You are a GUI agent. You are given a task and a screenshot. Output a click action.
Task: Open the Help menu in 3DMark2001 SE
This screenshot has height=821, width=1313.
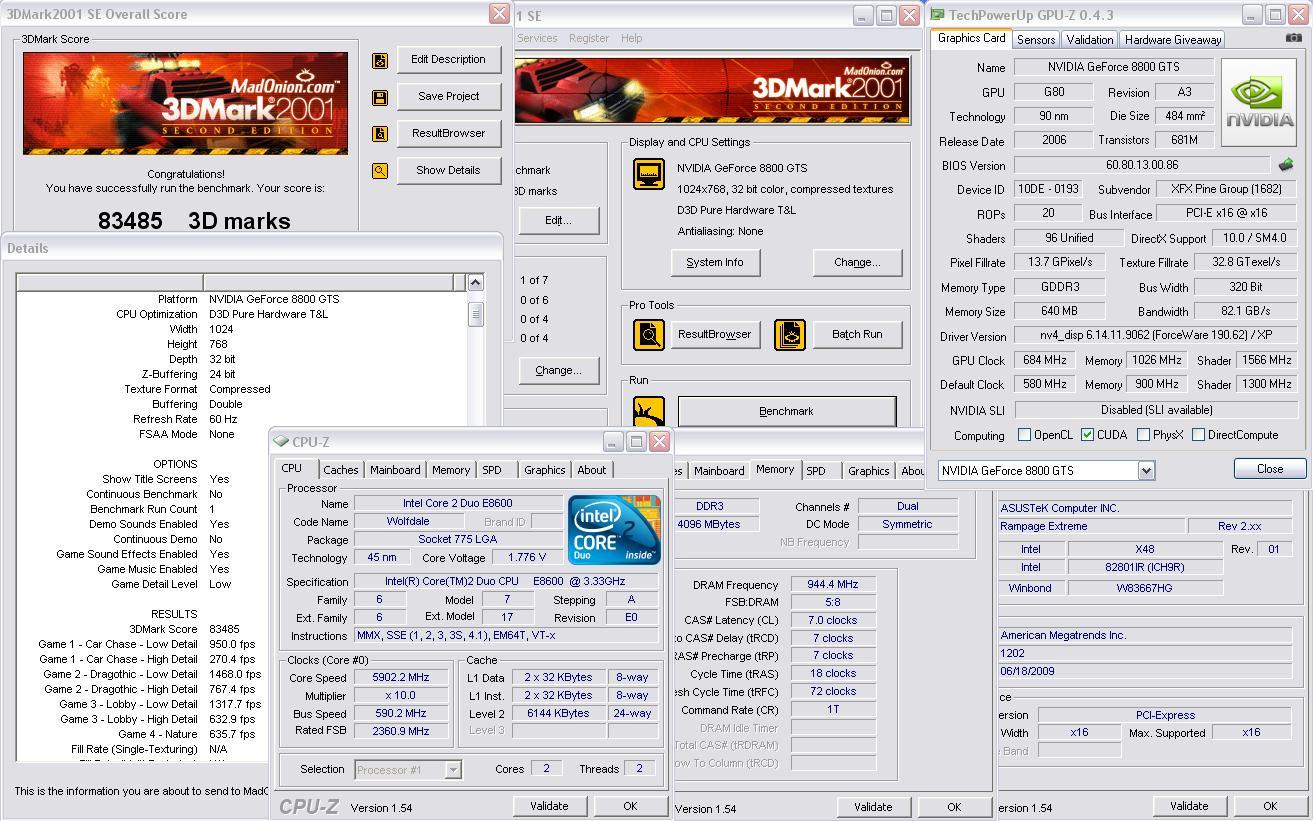click(631, 38)
